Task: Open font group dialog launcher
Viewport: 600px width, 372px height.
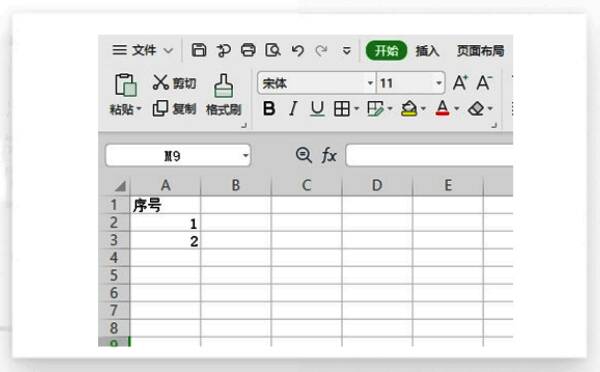Action: (x=494, y=125)
